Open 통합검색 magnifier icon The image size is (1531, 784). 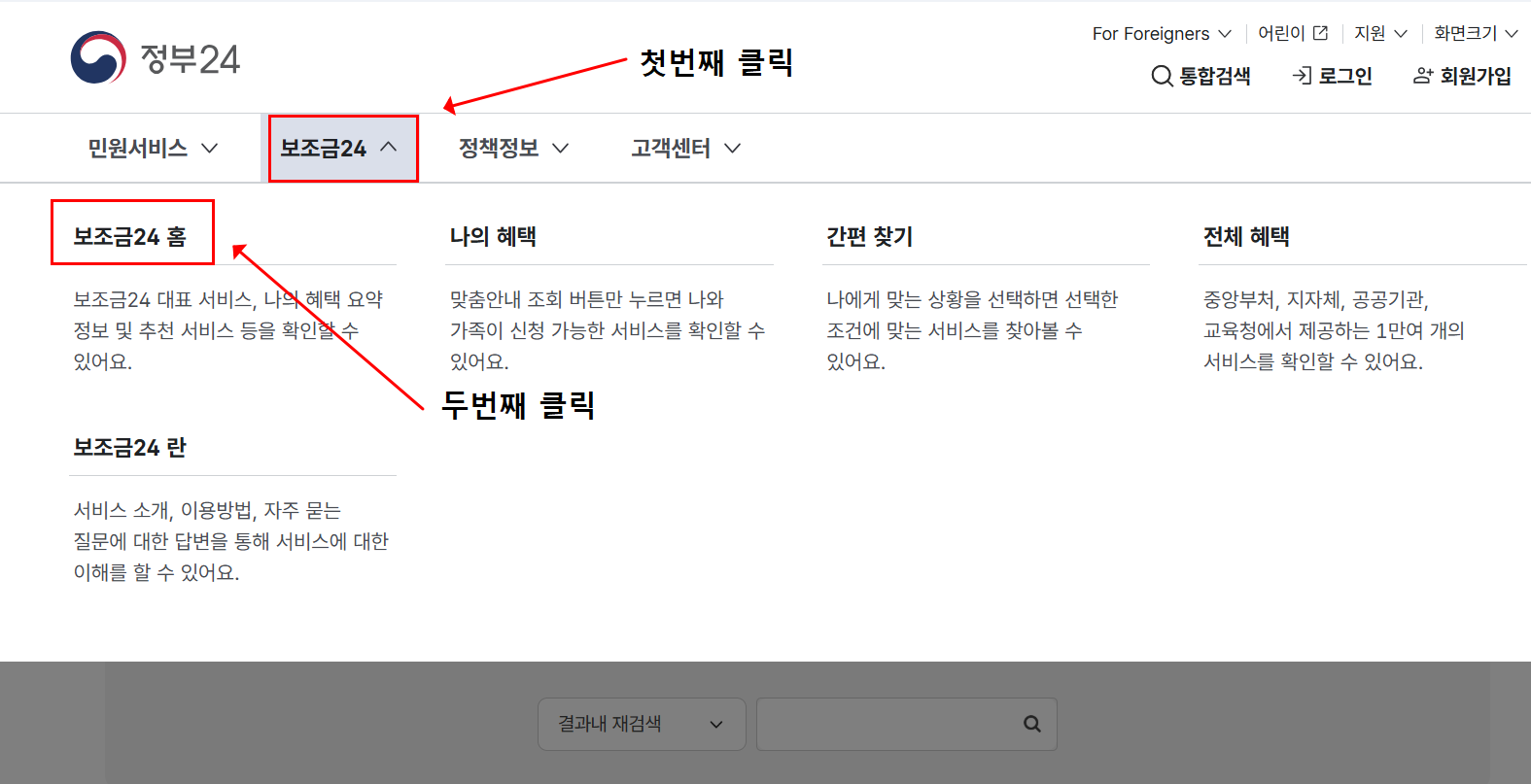[1162, 76]
